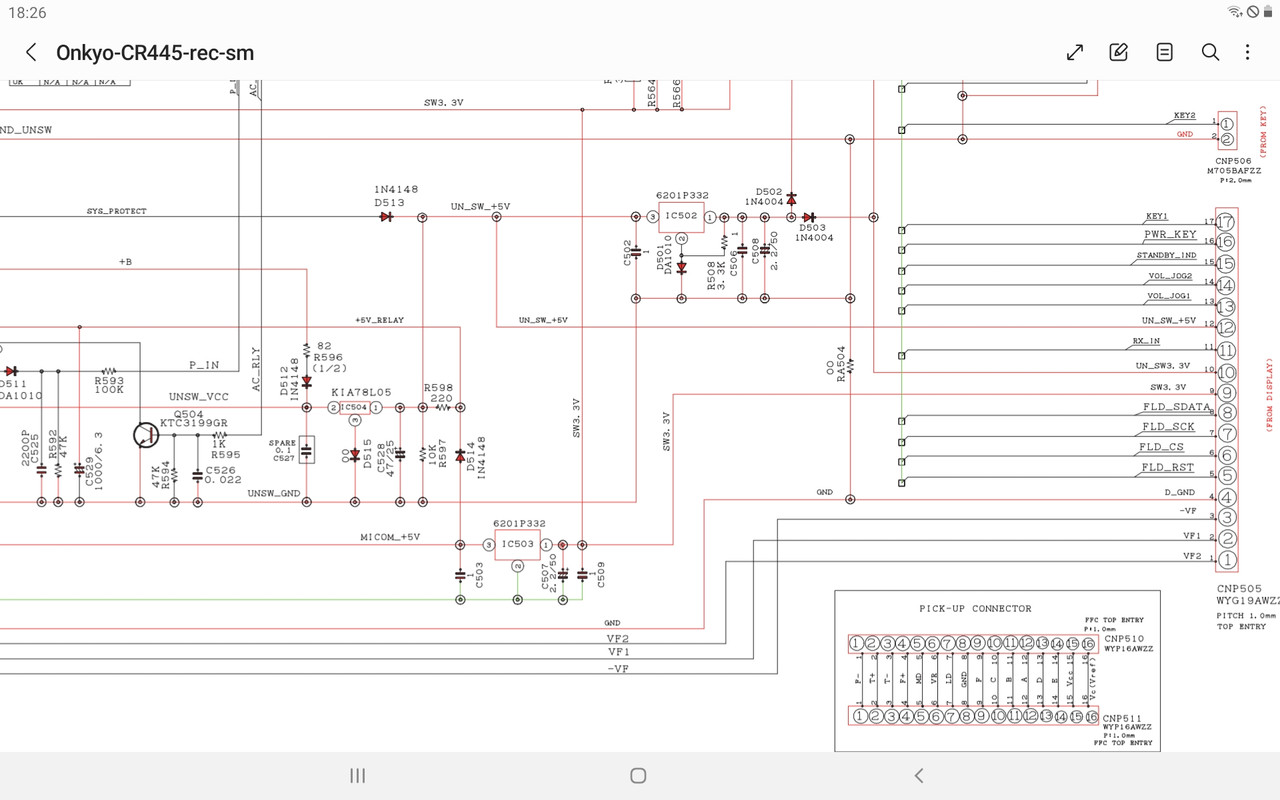Screen dimensions: 1280x800
Task: Tap Android recent apps button
Action: pyautogui.click(x=357, y=775)
